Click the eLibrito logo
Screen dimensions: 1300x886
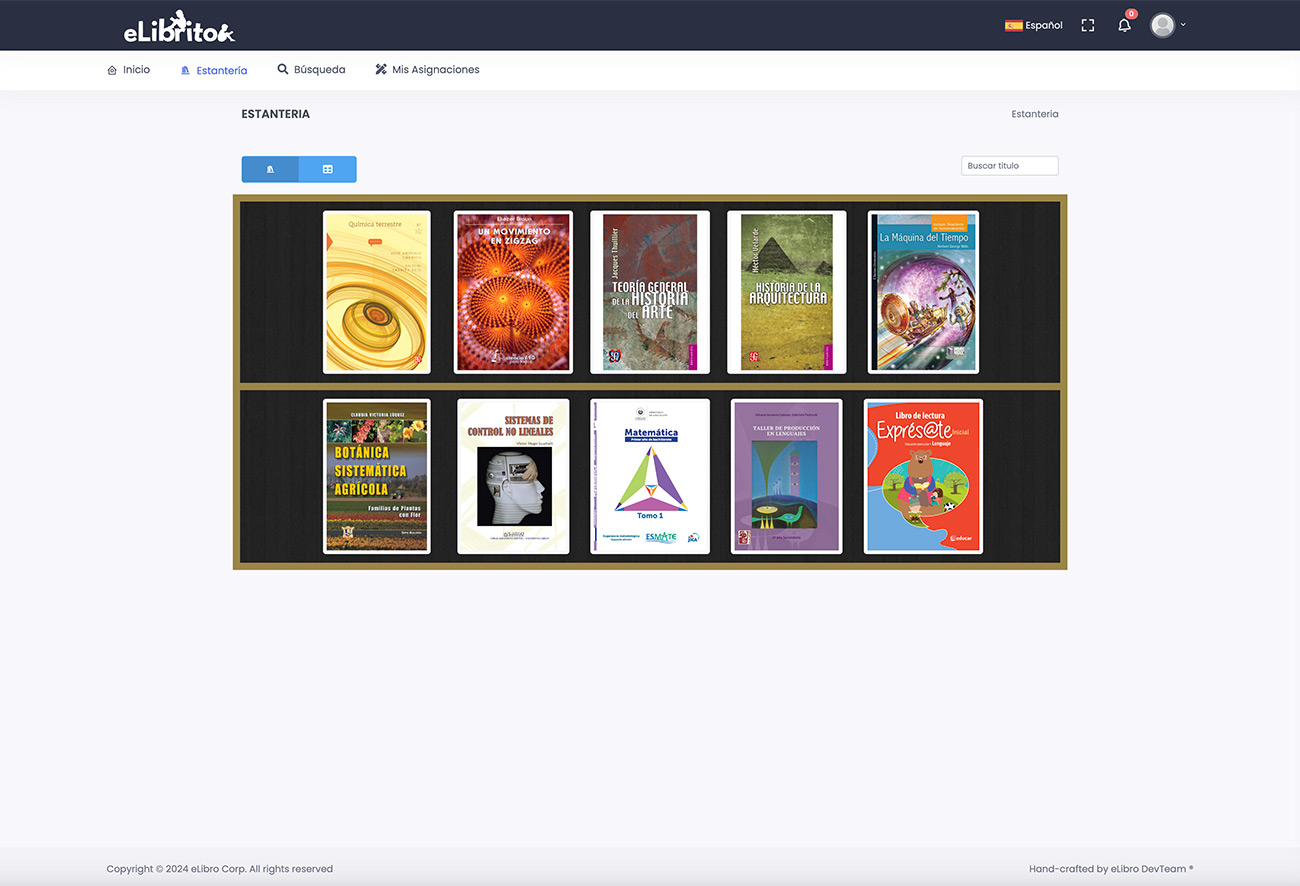pos(179,27)
